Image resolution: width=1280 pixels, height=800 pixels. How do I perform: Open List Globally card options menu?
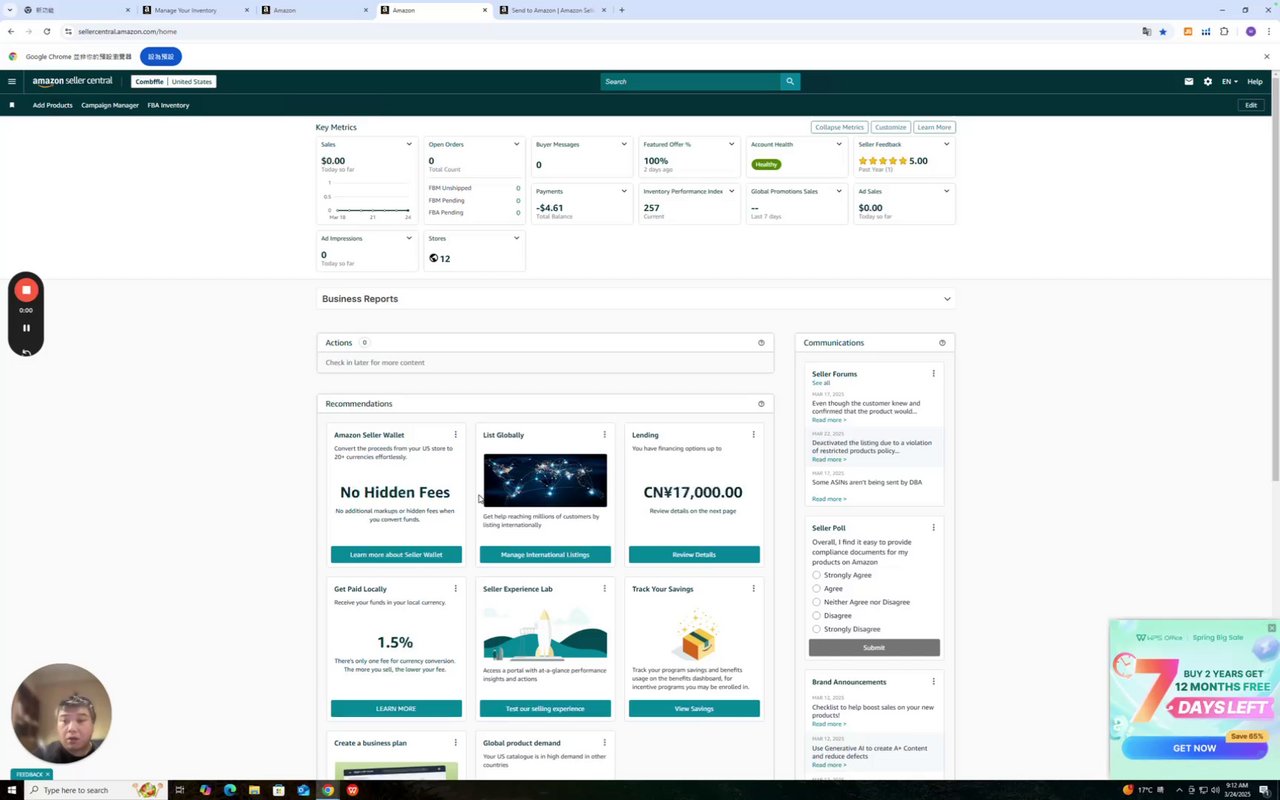(604, 435)
